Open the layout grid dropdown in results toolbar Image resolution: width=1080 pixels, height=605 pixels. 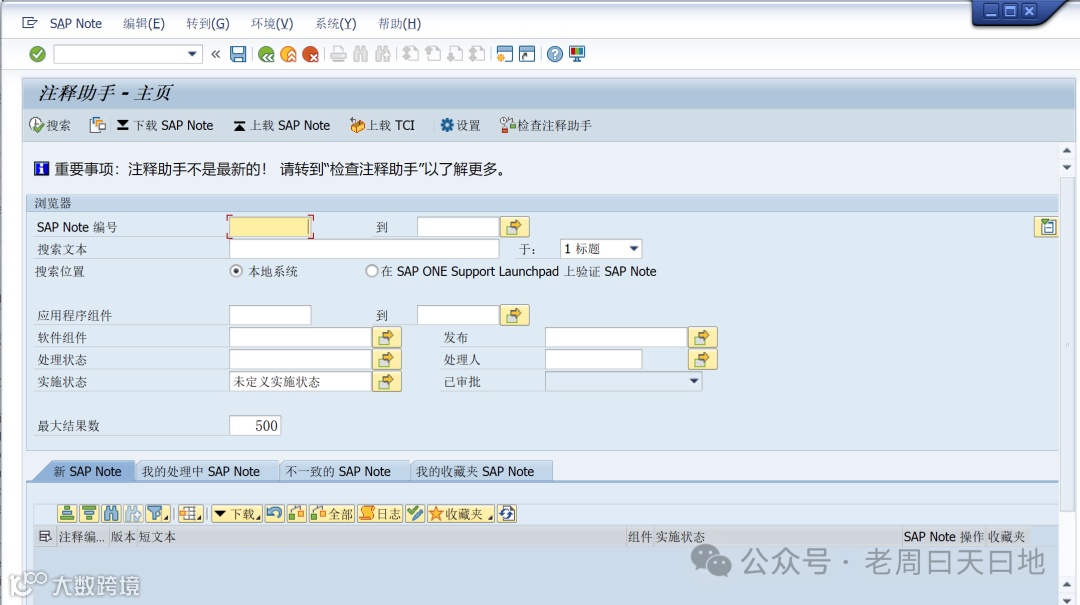point(191,513)
